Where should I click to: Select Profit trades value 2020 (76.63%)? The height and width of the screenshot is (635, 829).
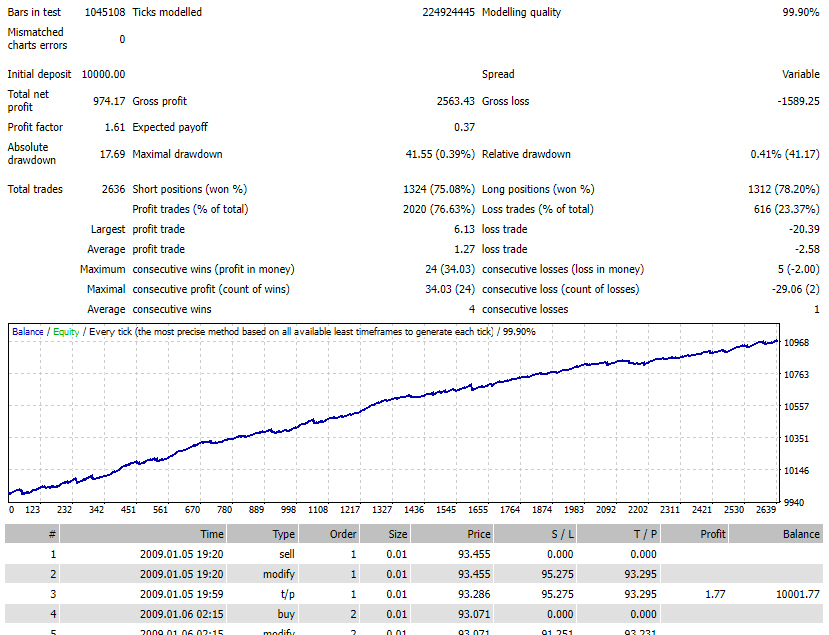(439, 209)
